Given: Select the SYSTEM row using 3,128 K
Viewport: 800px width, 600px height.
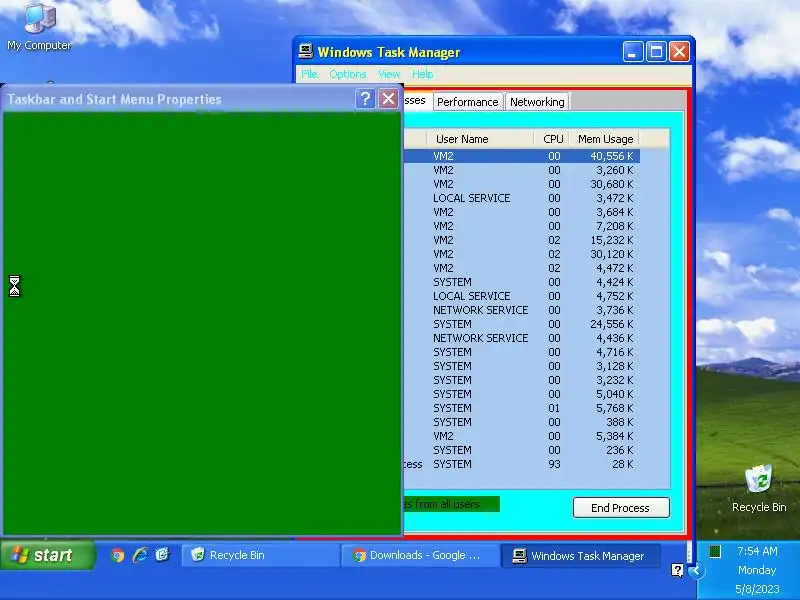Looking at the screenshot, I should coord(521,366).
